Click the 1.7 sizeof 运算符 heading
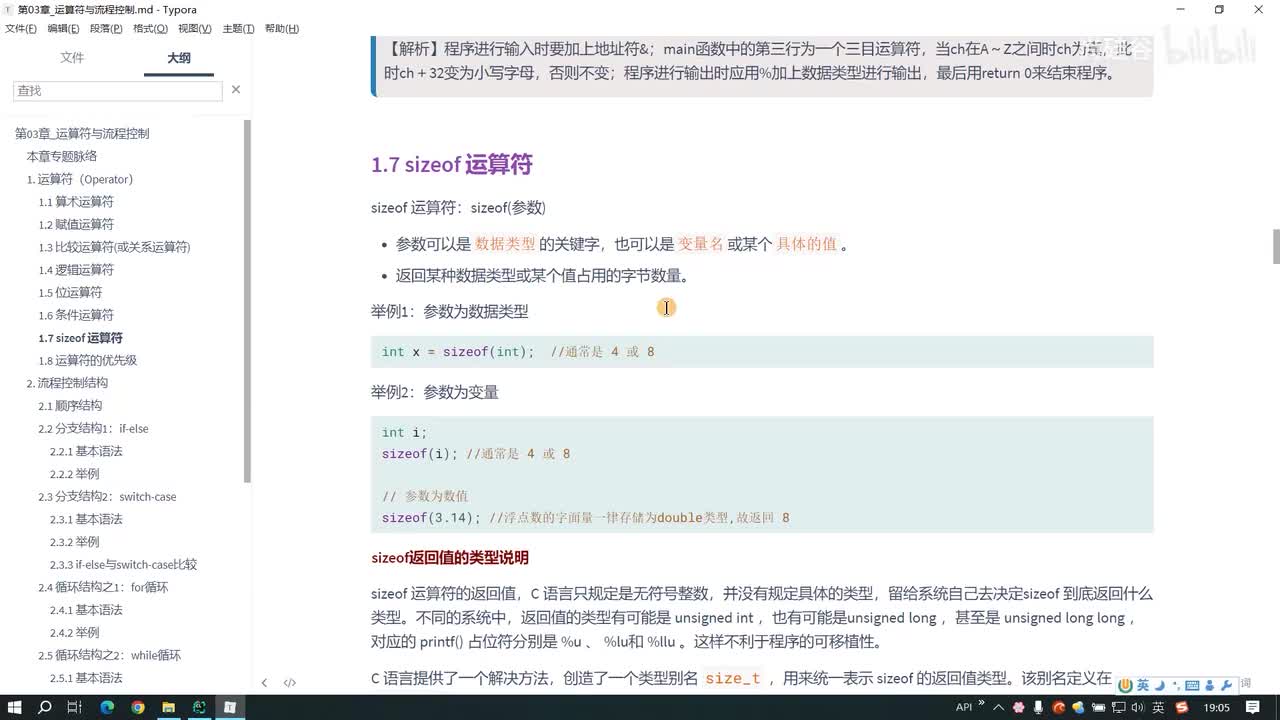The image size is (1280, 720). pos(451,165)
